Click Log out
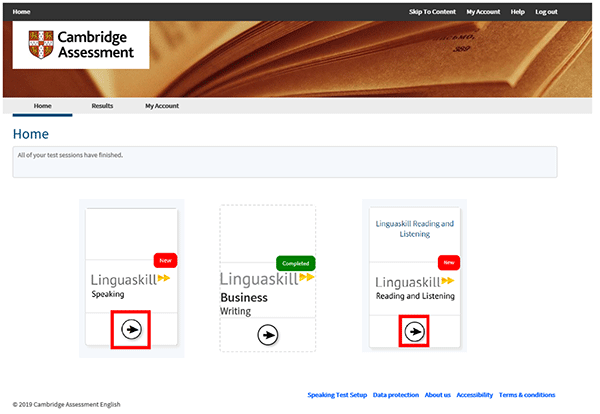Screen dimensions: 600x414 tap(546, 11)
